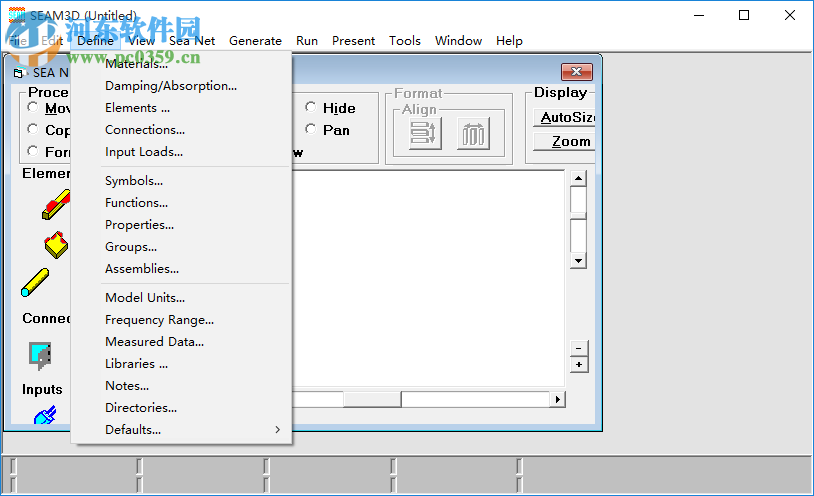This screenshot has width=814, height=496.
Task: Choose Input Loads menu entry
Action: tap(181, 152)
